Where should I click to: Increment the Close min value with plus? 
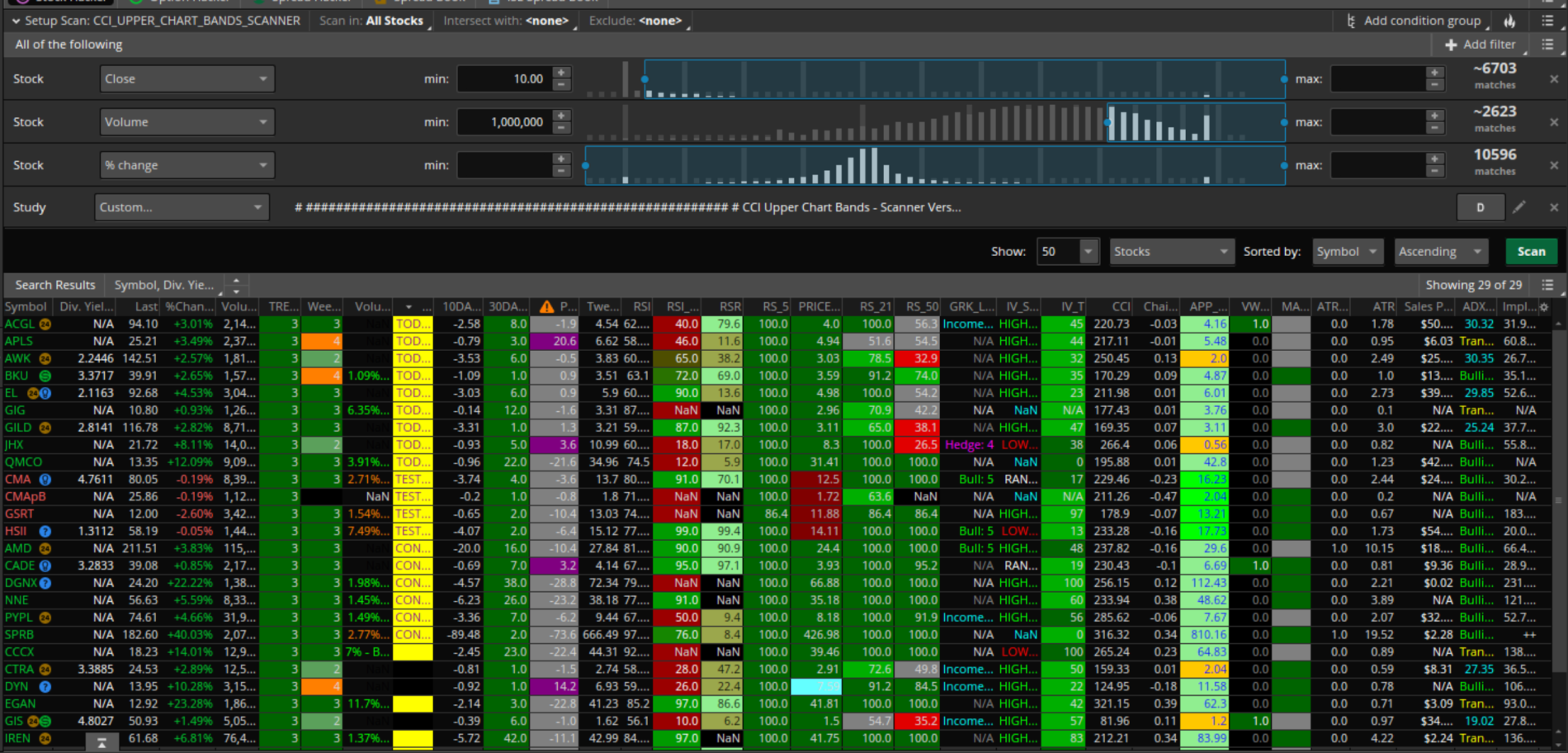(x=561, y=73)
